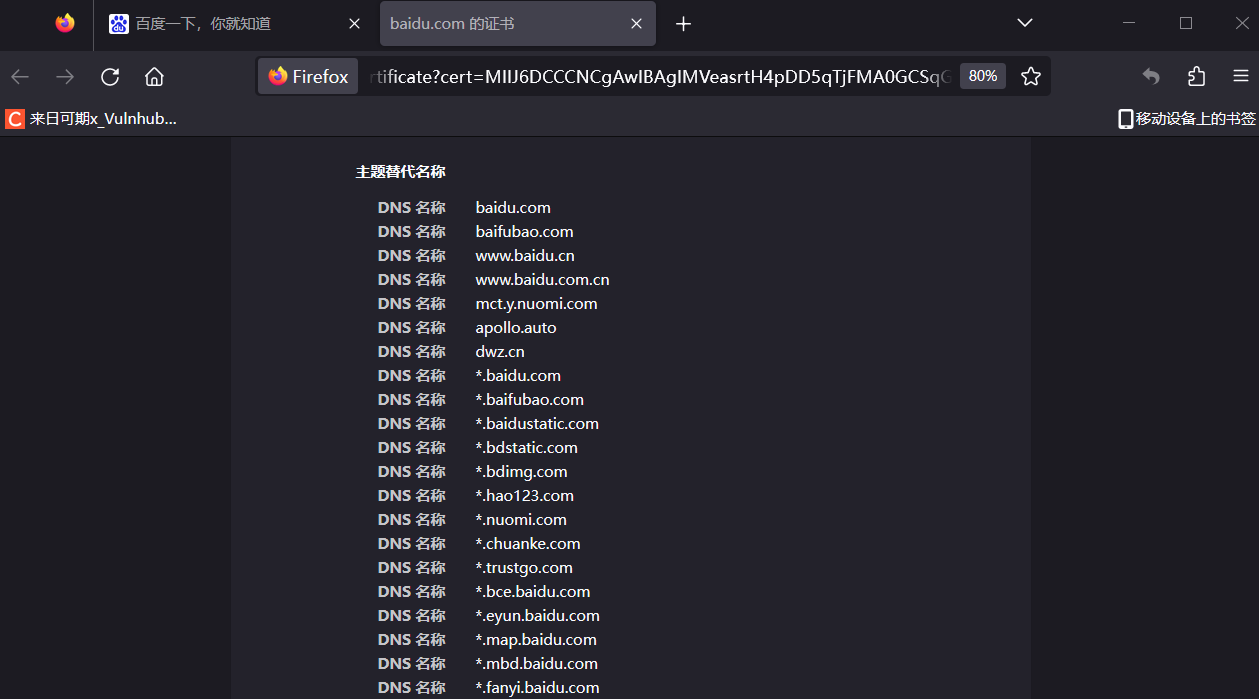Select the DNS name *.bce.baidu.com
Image resolution: width=1259 pixels, height=699 pixels.
533,592
